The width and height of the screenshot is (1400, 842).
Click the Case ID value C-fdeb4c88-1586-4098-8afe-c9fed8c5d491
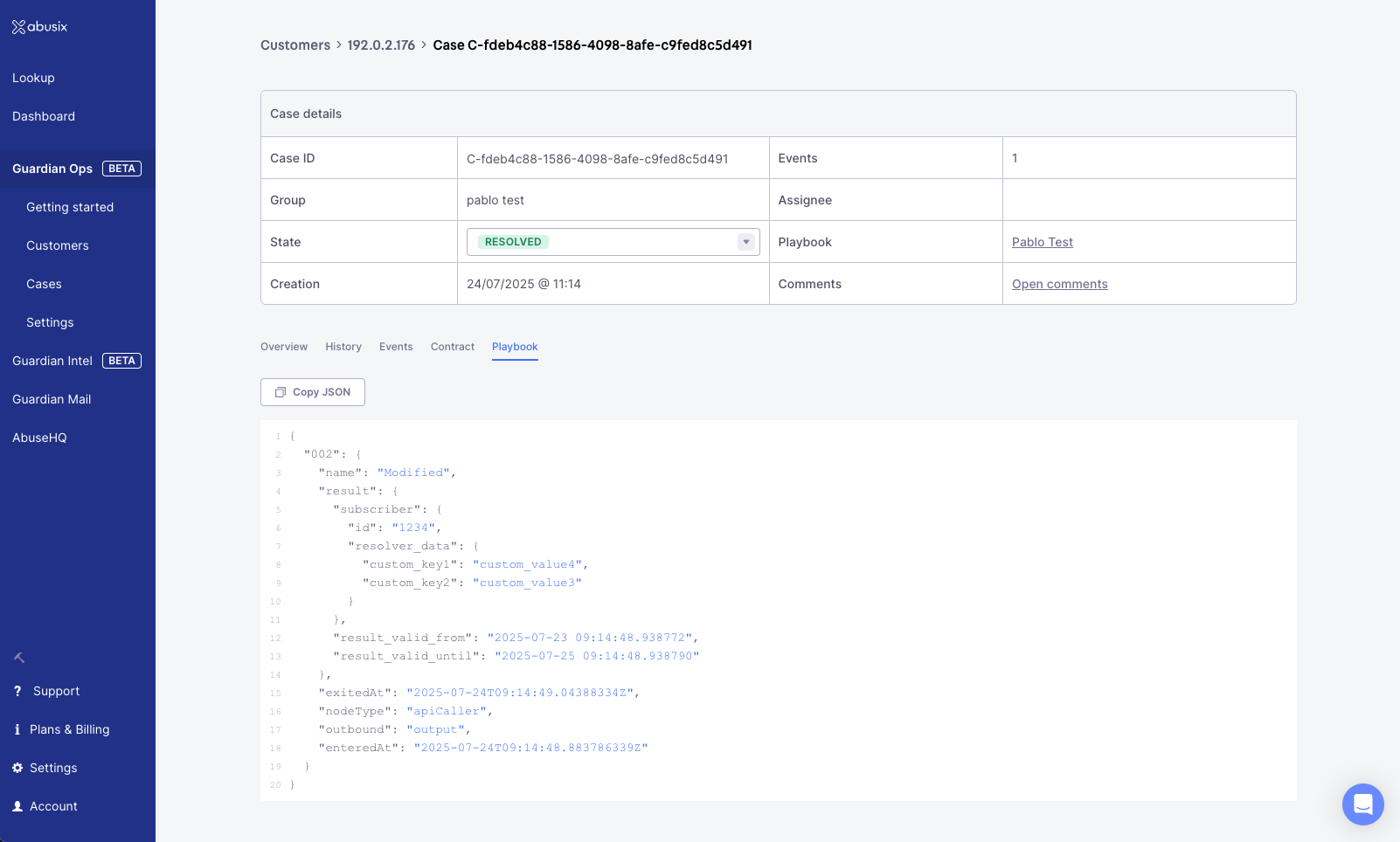click(x=598, y=159)
